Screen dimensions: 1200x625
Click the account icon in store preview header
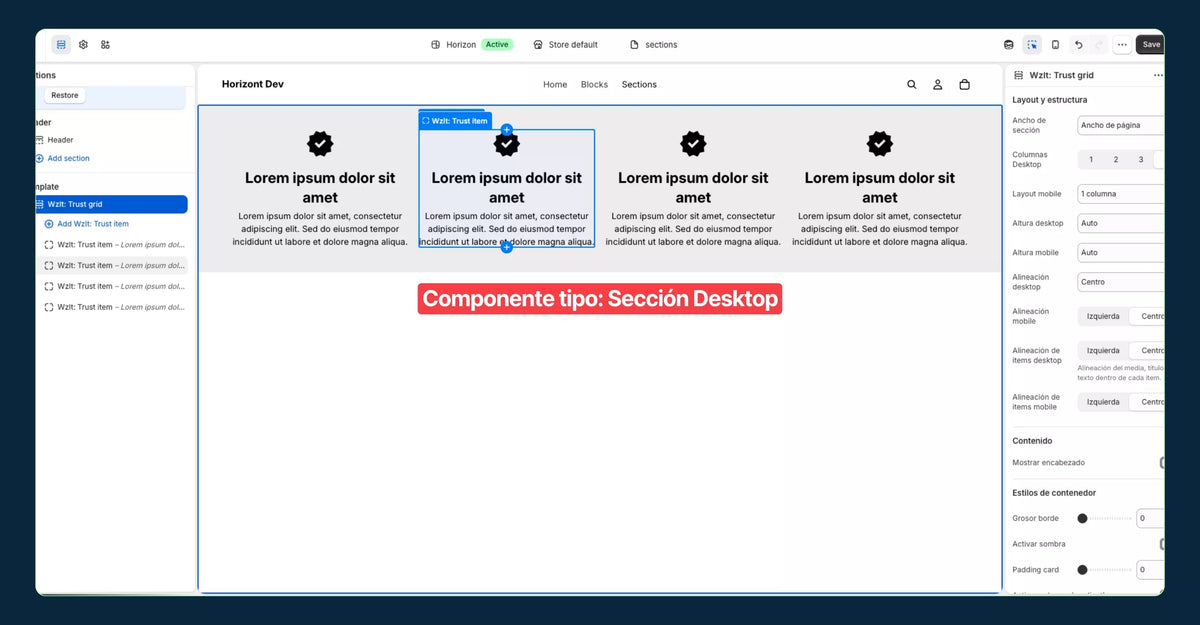(938, 85)
